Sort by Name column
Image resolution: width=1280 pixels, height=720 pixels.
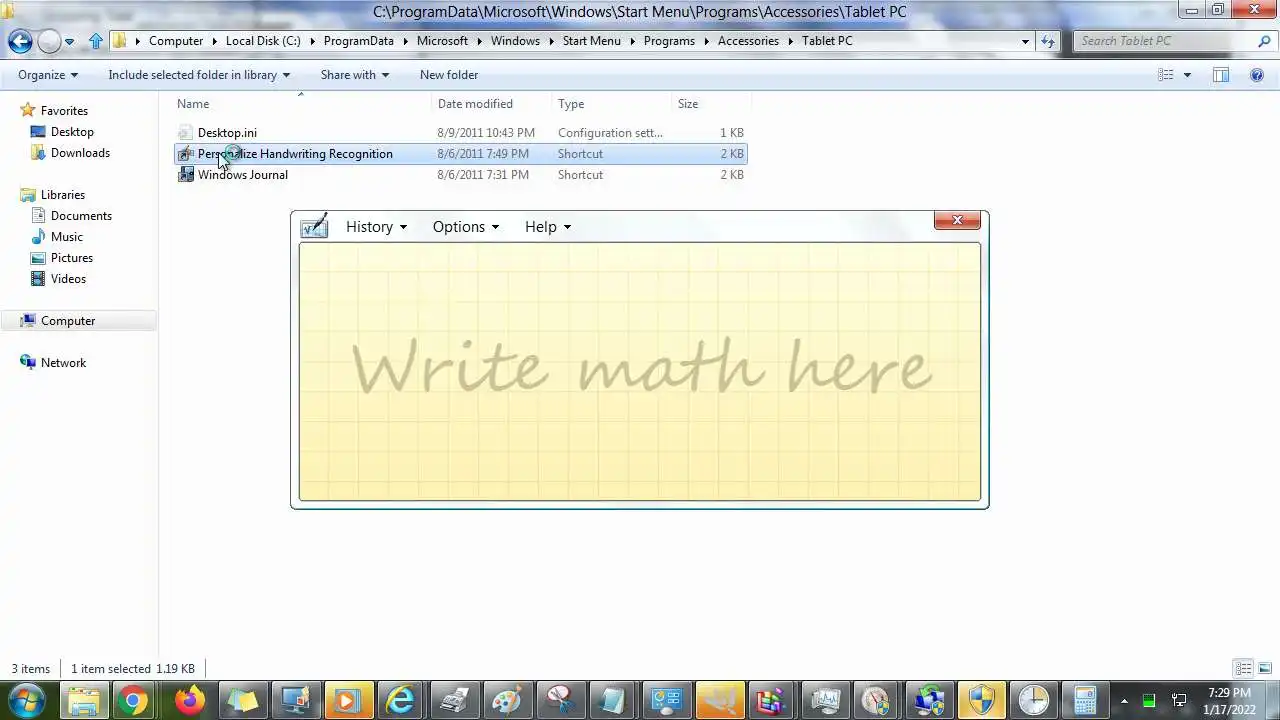pyautogui.click(x=303, y=104)
